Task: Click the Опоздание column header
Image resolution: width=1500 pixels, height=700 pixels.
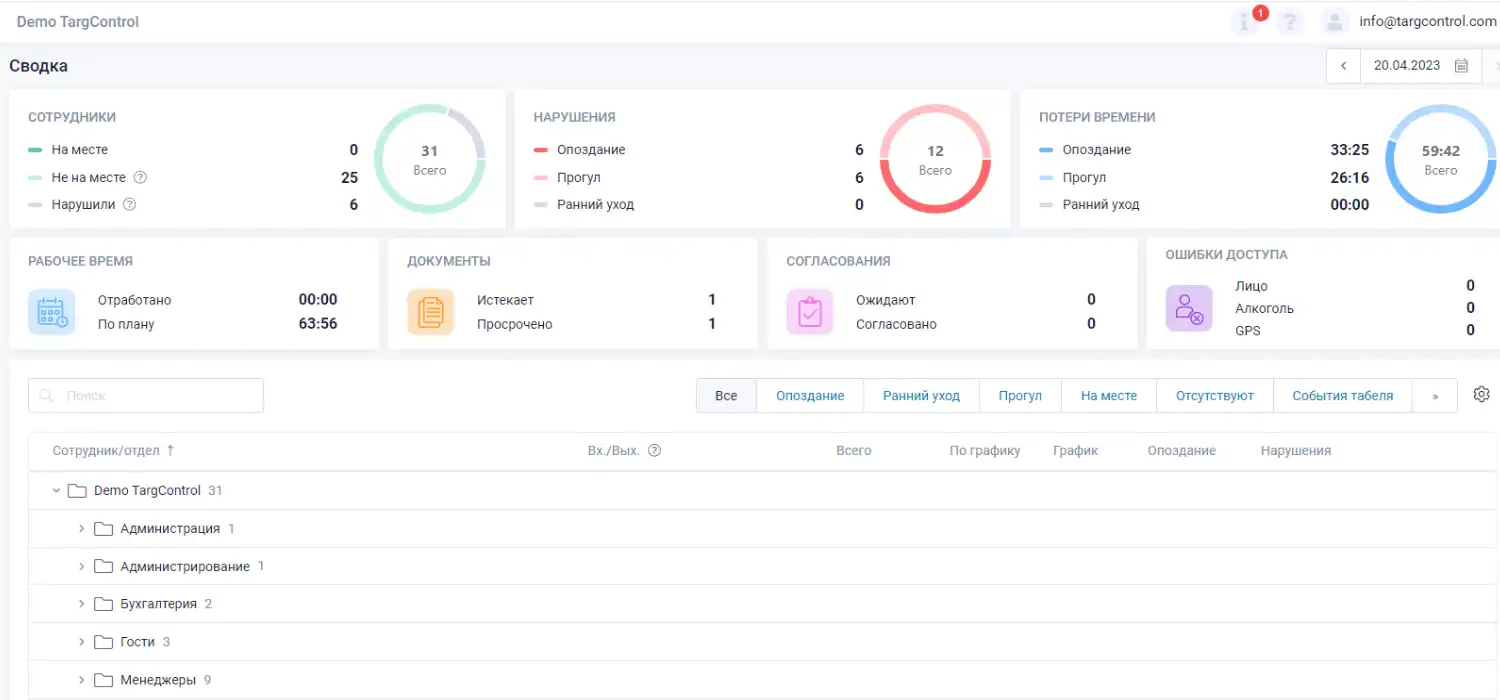Action: tap(1182, 451)
